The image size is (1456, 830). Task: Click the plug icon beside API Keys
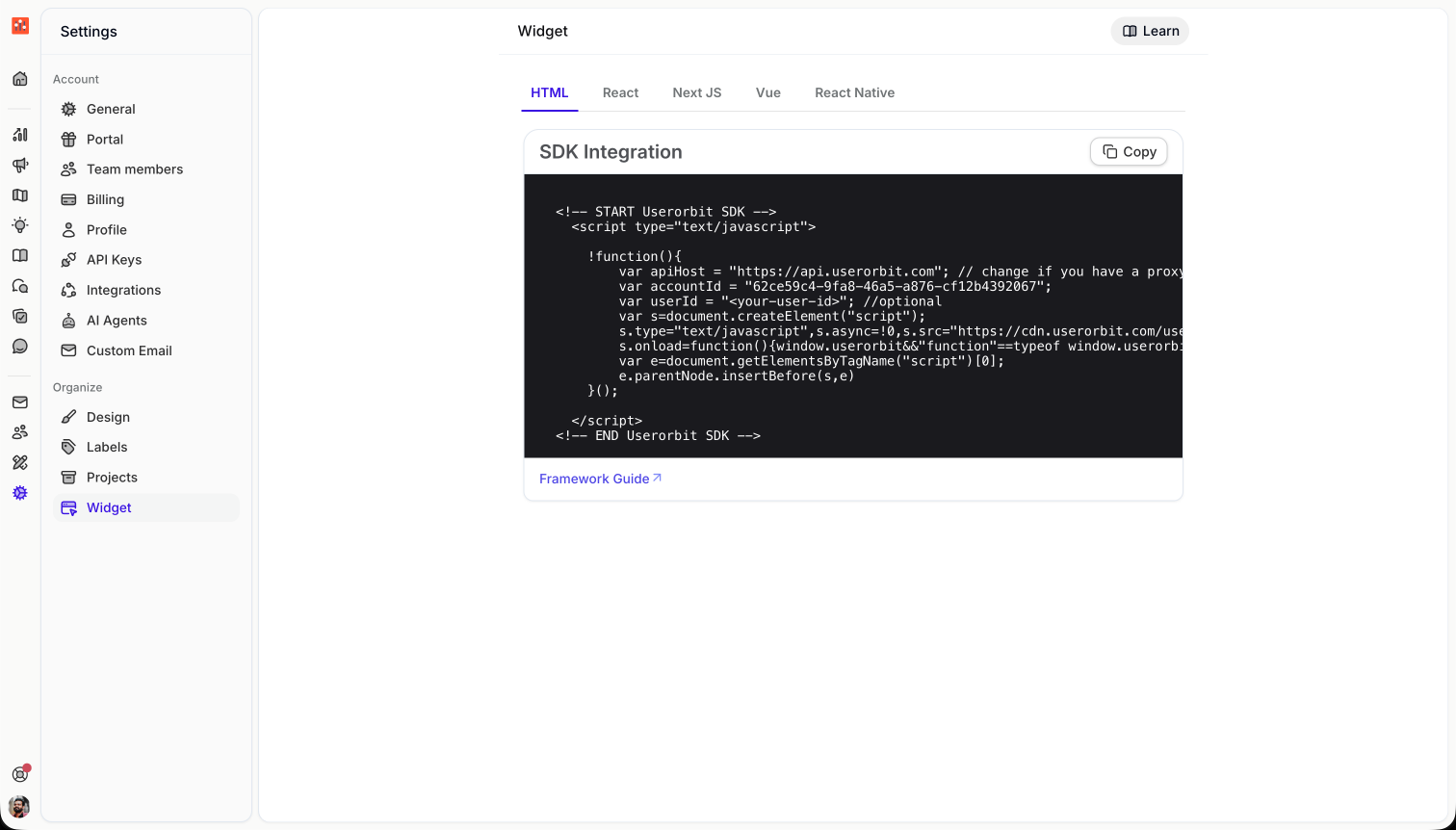pos(68,260)
